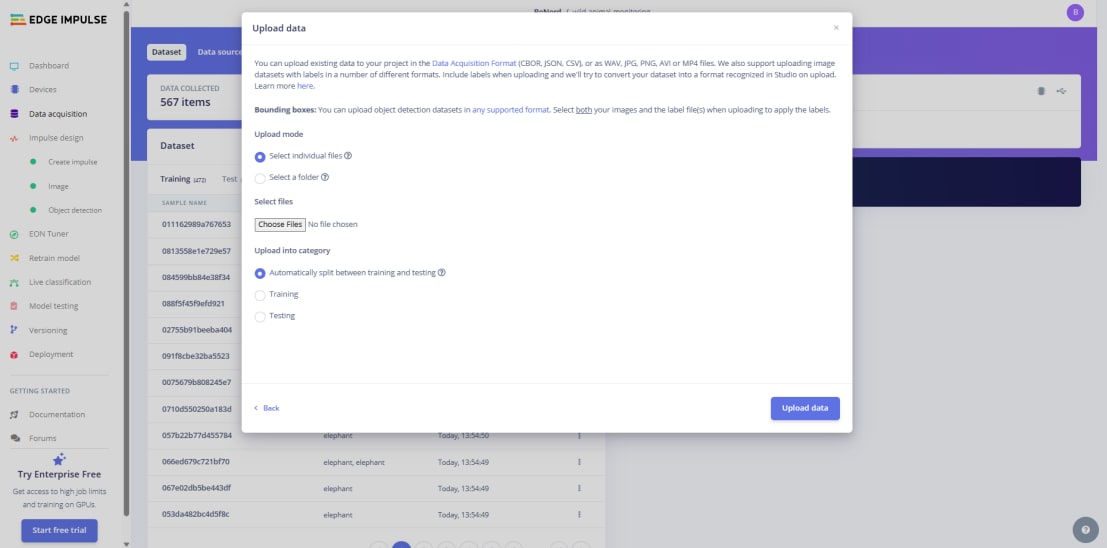Click the Devices icon in sidebar

[14, 90]
